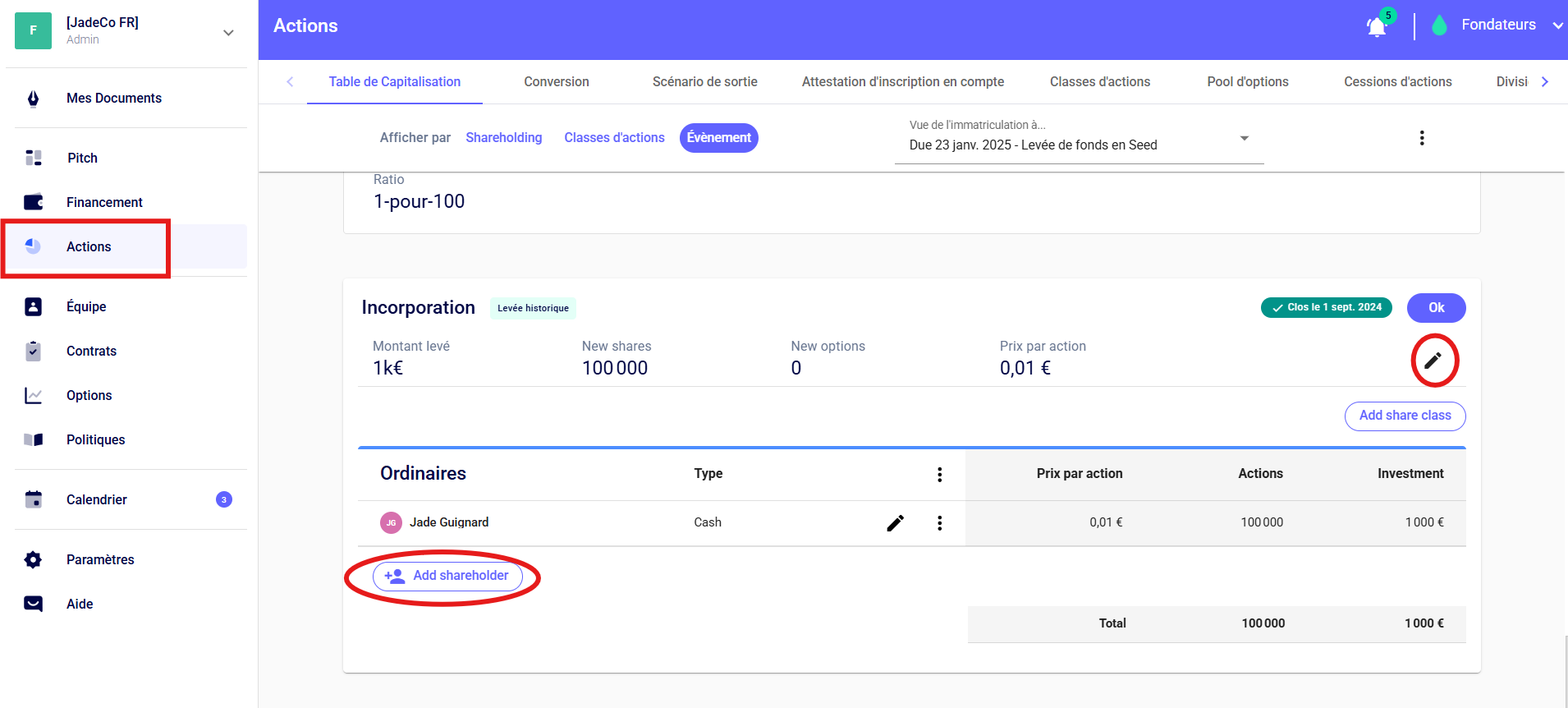Edit the Jade Guignard shareholder row
The image size is (1568, 708).
[895, 523]
